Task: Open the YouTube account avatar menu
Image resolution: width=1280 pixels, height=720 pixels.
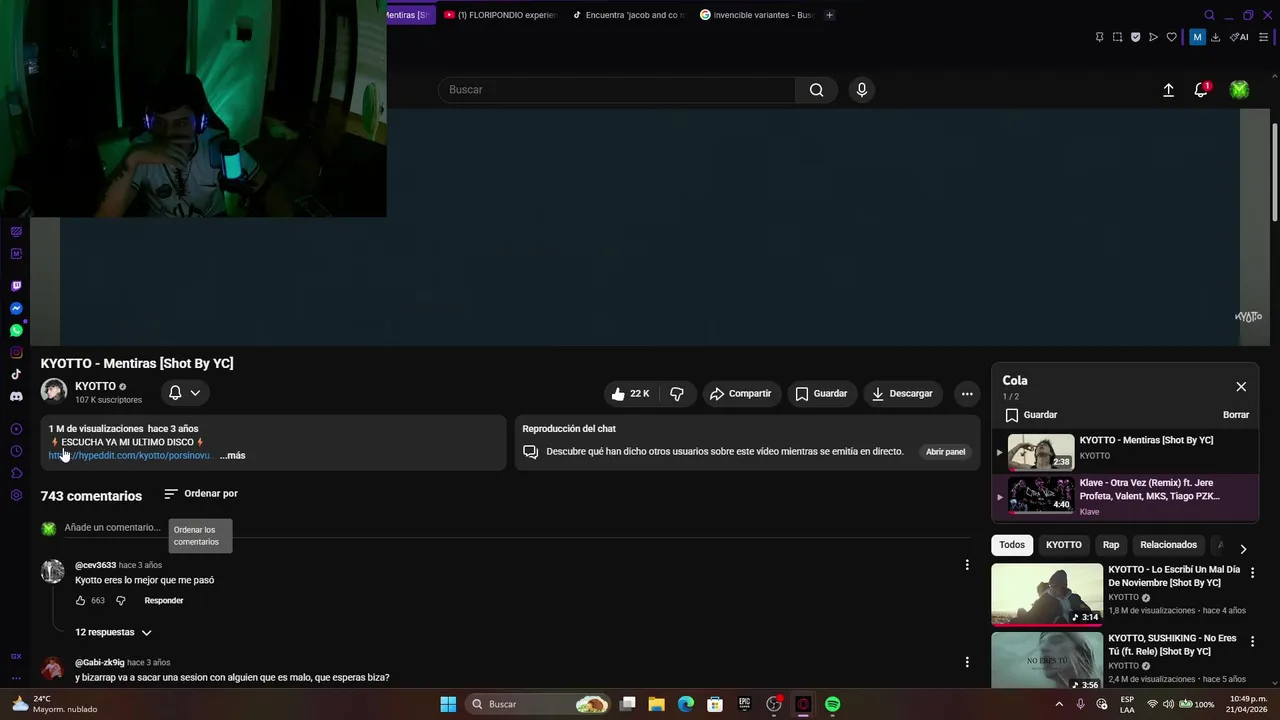Action: 1239,90
